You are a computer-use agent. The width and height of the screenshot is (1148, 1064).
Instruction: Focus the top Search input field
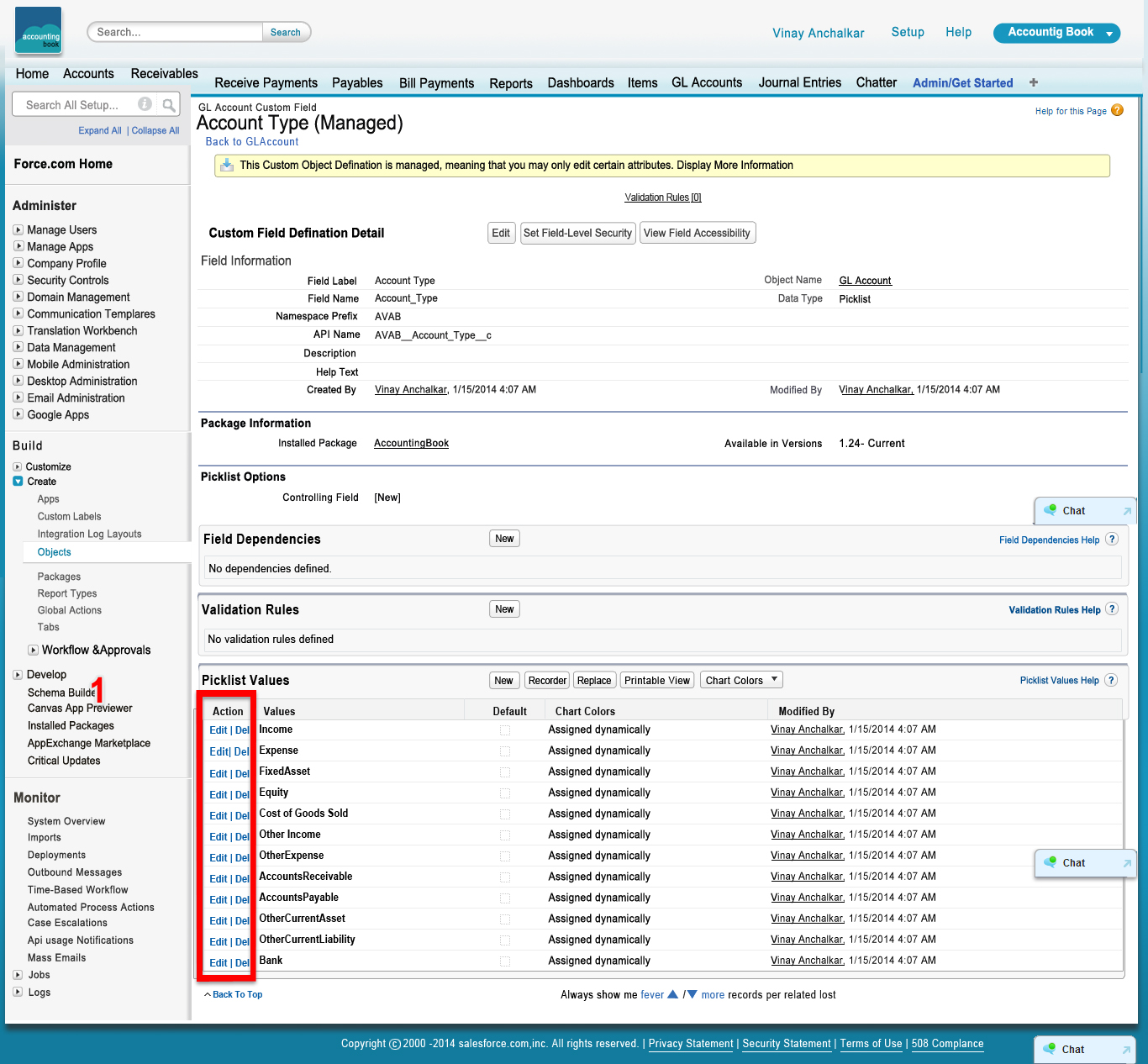click(175, 32)
